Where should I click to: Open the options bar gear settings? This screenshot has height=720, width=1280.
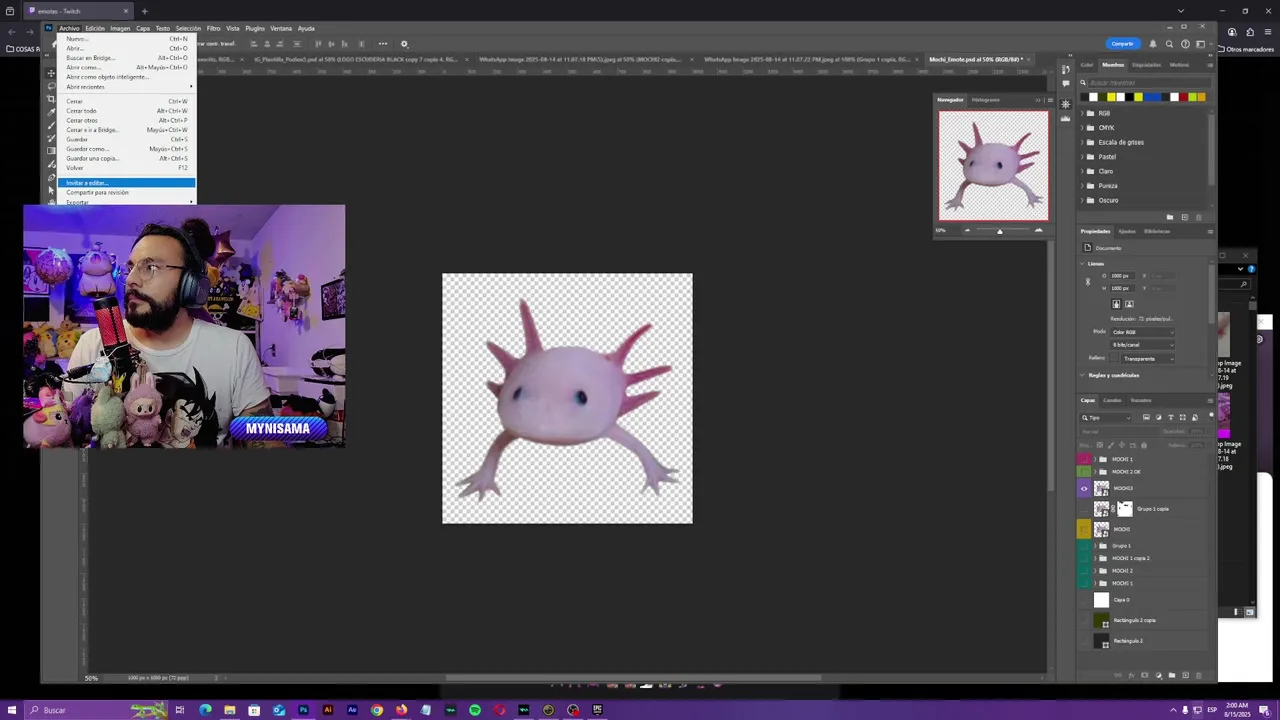pyautogui.click(x=404, y=44)
